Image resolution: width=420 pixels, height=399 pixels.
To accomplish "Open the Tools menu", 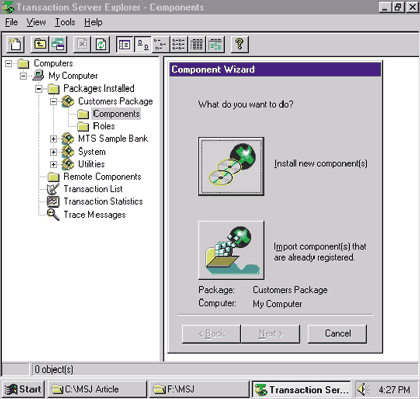I will (65, 22).
